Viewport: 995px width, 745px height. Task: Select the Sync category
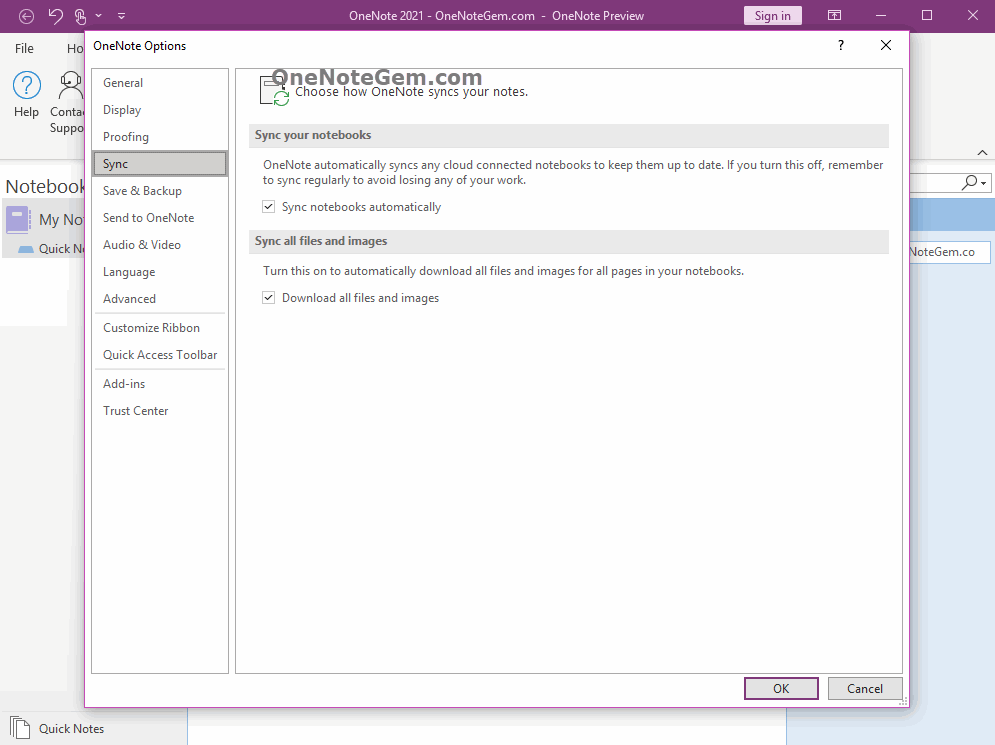160,164
